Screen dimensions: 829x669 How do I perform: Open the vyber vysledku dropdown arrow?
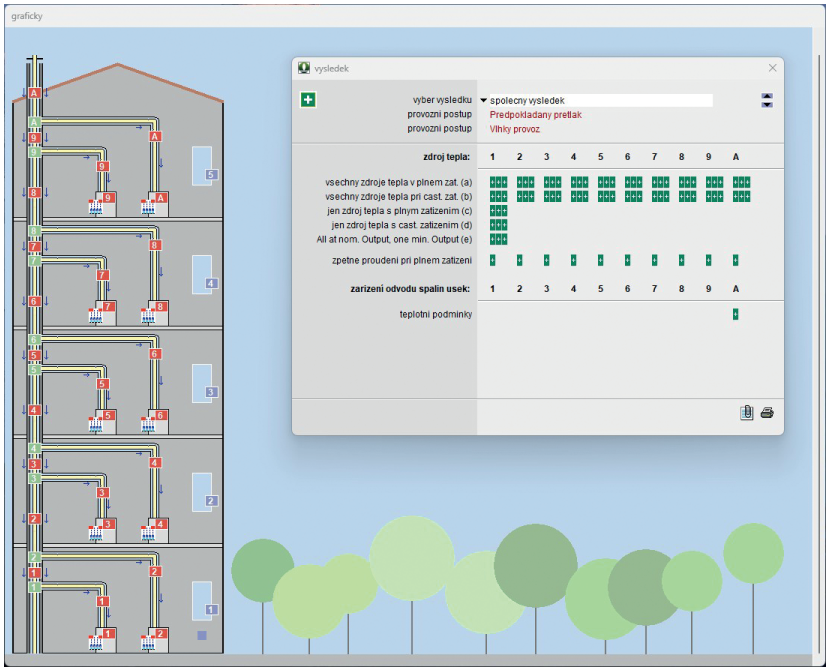coord(483,101)
